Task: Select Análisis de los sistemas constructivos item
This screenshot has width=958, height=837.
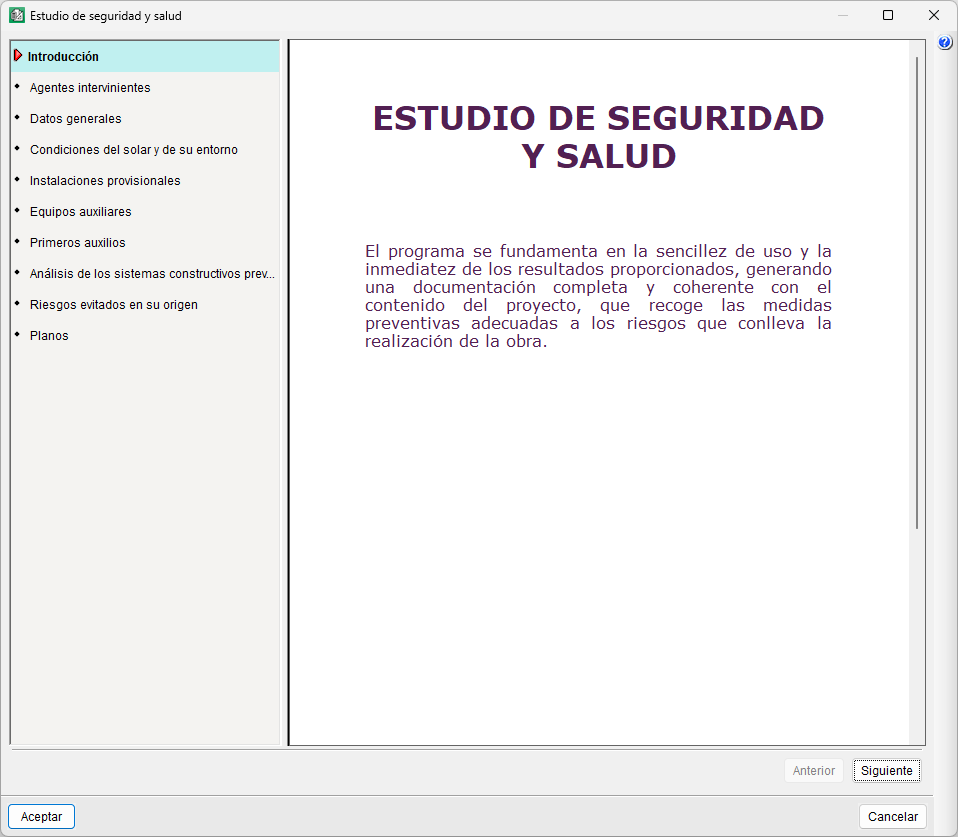Action: pos(145,274)
